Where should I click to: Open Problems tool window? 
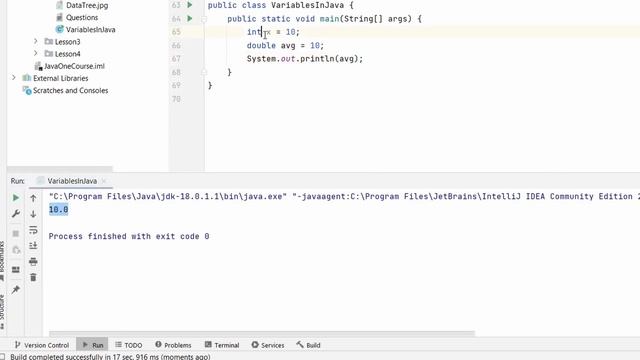click(x=173, y=345)
